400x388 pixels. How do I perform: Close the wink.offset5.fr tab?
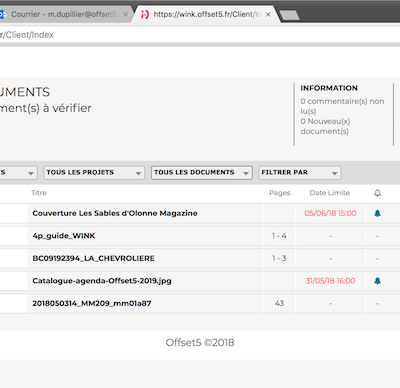click(x=268, y=15)
